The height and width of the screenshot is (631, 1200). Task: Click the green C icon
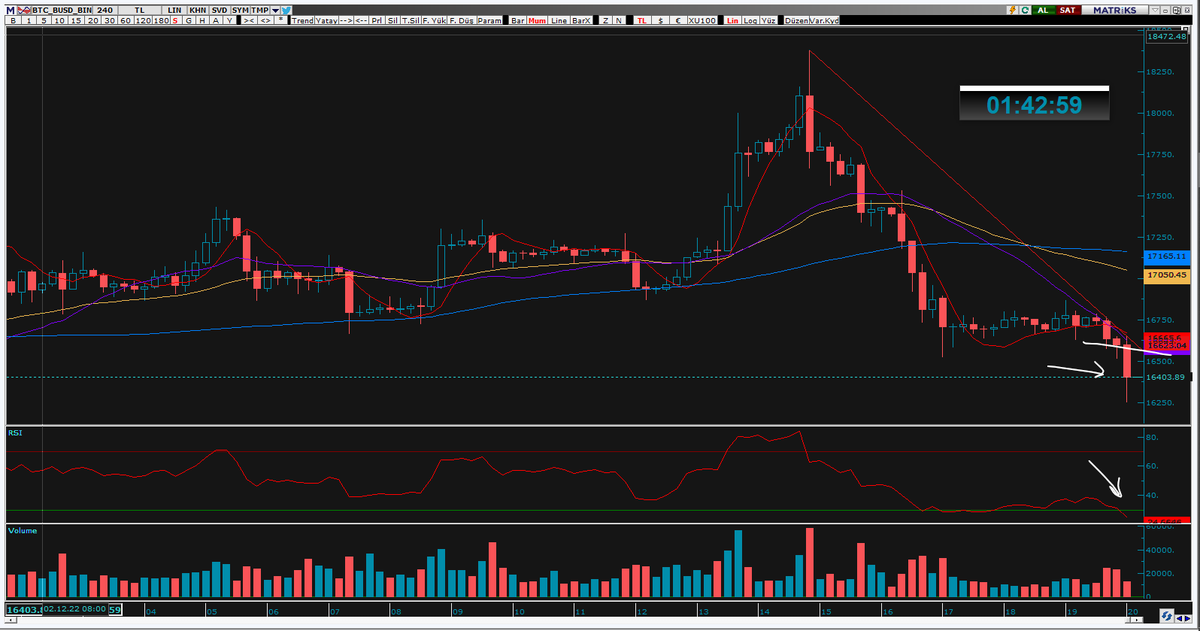pos(1025,10)
